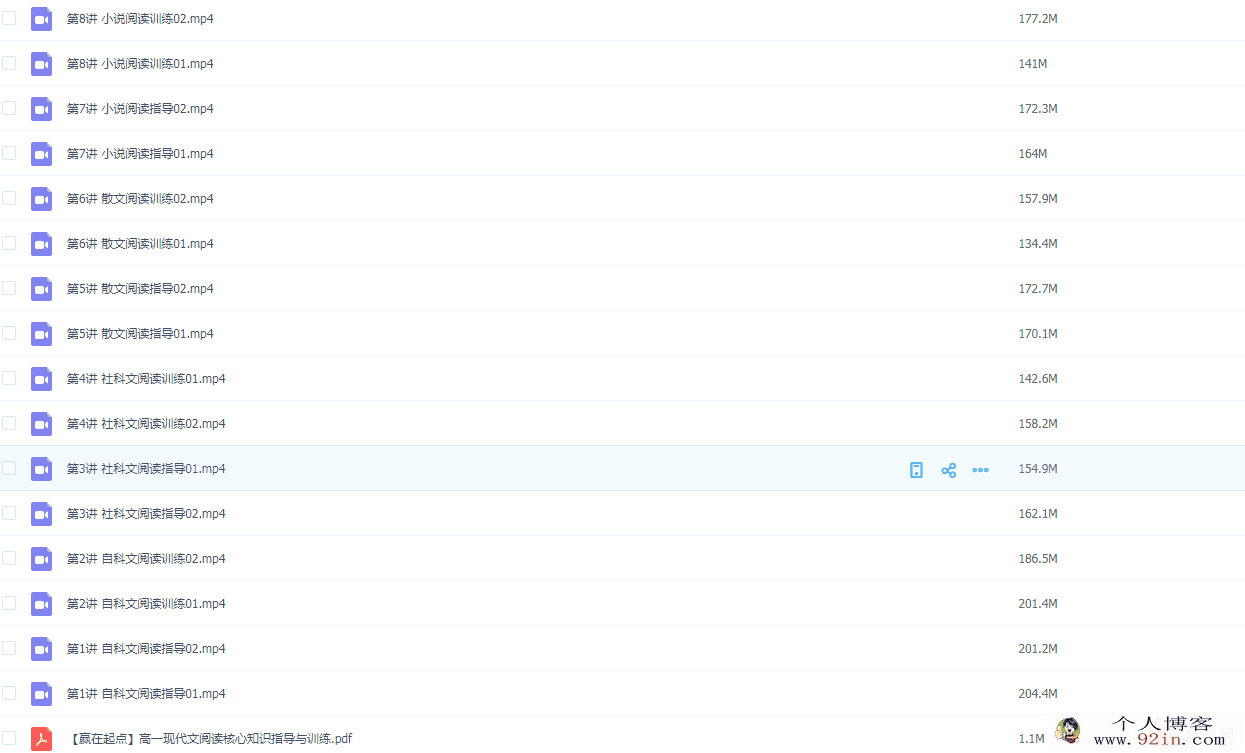Open file 第6讲 散文阅读训练01.mp4
1245x753 pixels.
[x=140, y=244]
